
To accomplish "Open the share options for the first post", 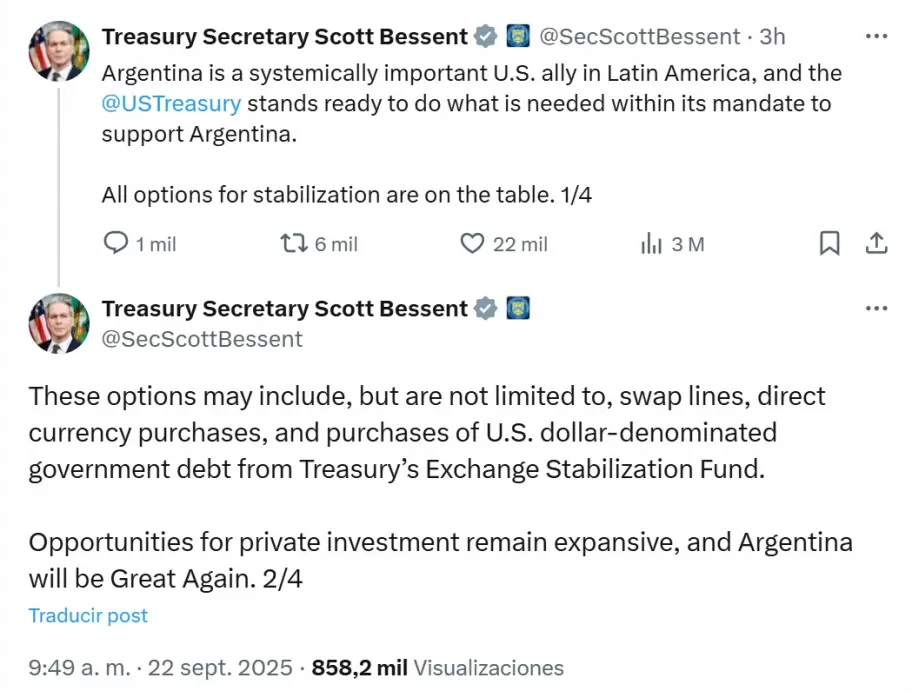I will click(x=876, y=242).
